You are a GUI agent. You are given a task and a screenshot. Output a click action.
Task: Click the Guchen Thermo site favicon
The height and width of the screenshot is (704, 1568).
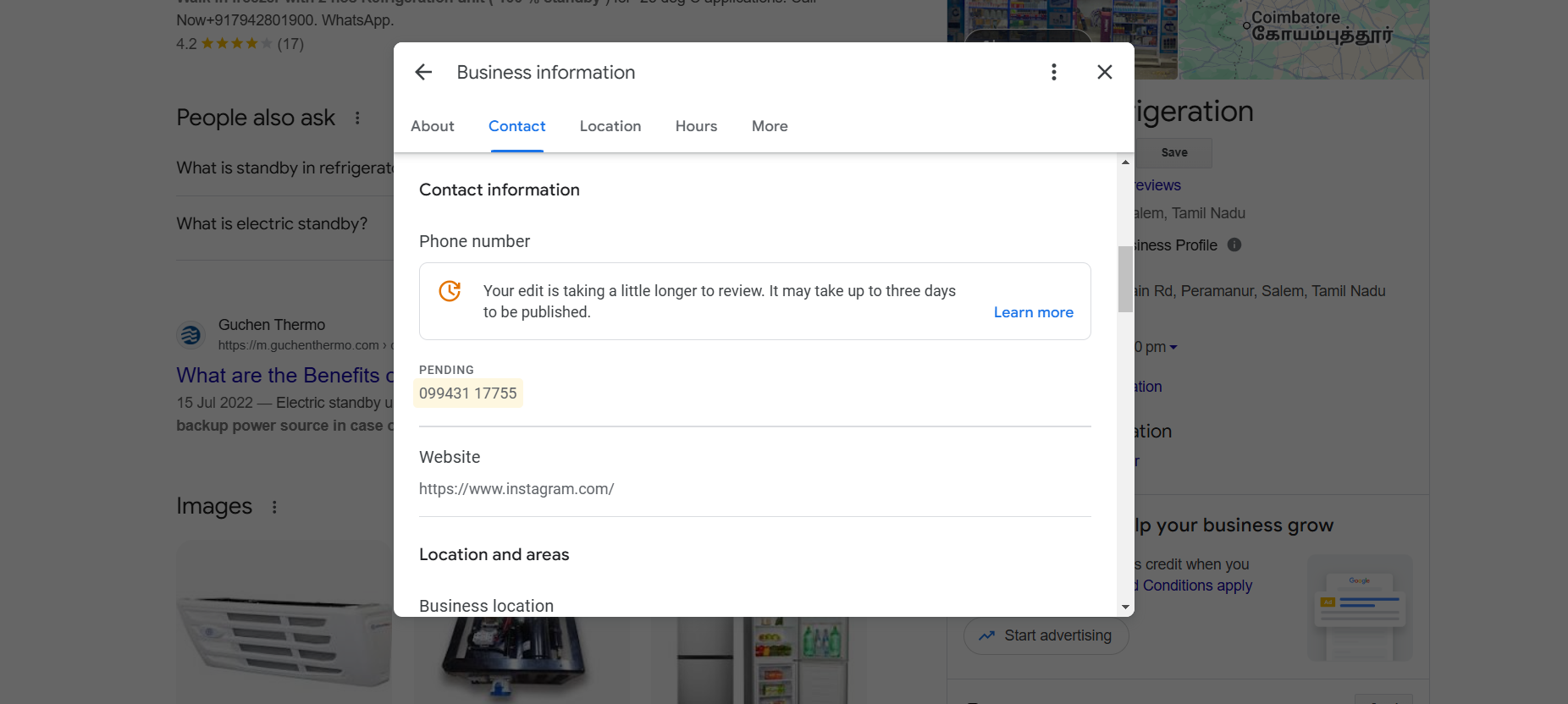191,335
